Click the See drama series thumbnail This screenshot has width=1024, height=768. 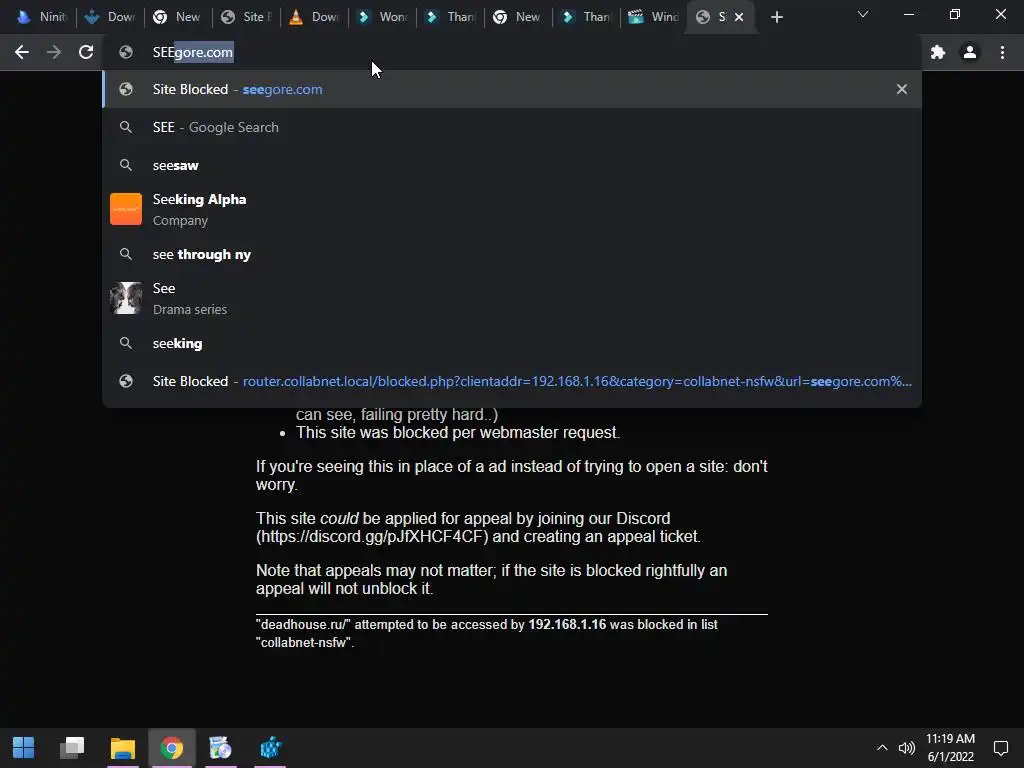pyautogui.click(x=126, y=298)
